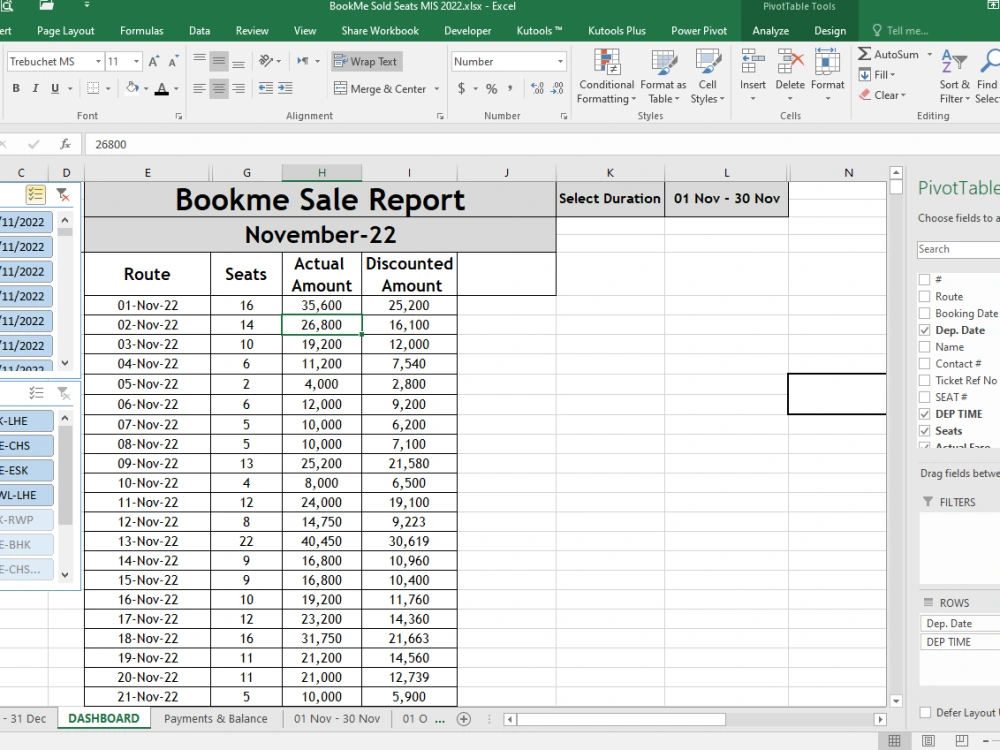Viewport: 1000px width, 750px height.
Task: Open the font size dropdown
Action: 136,61
